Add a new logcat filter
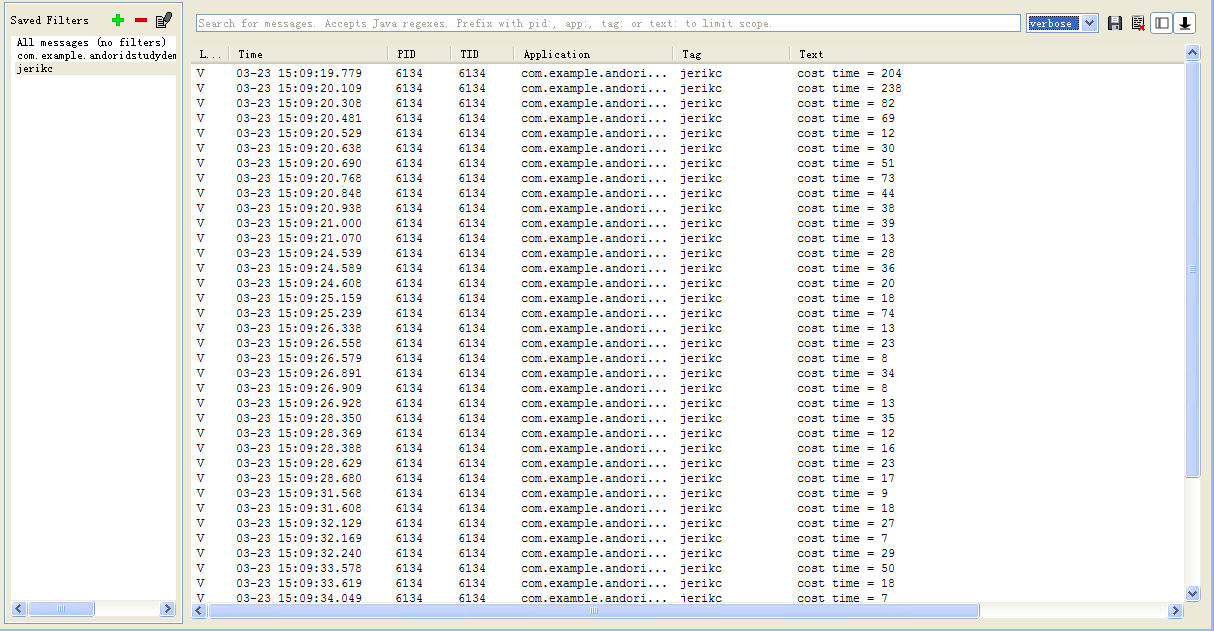Image resolution: width=1214 pixels, height=631 pixels. click(x=118, y=20)
